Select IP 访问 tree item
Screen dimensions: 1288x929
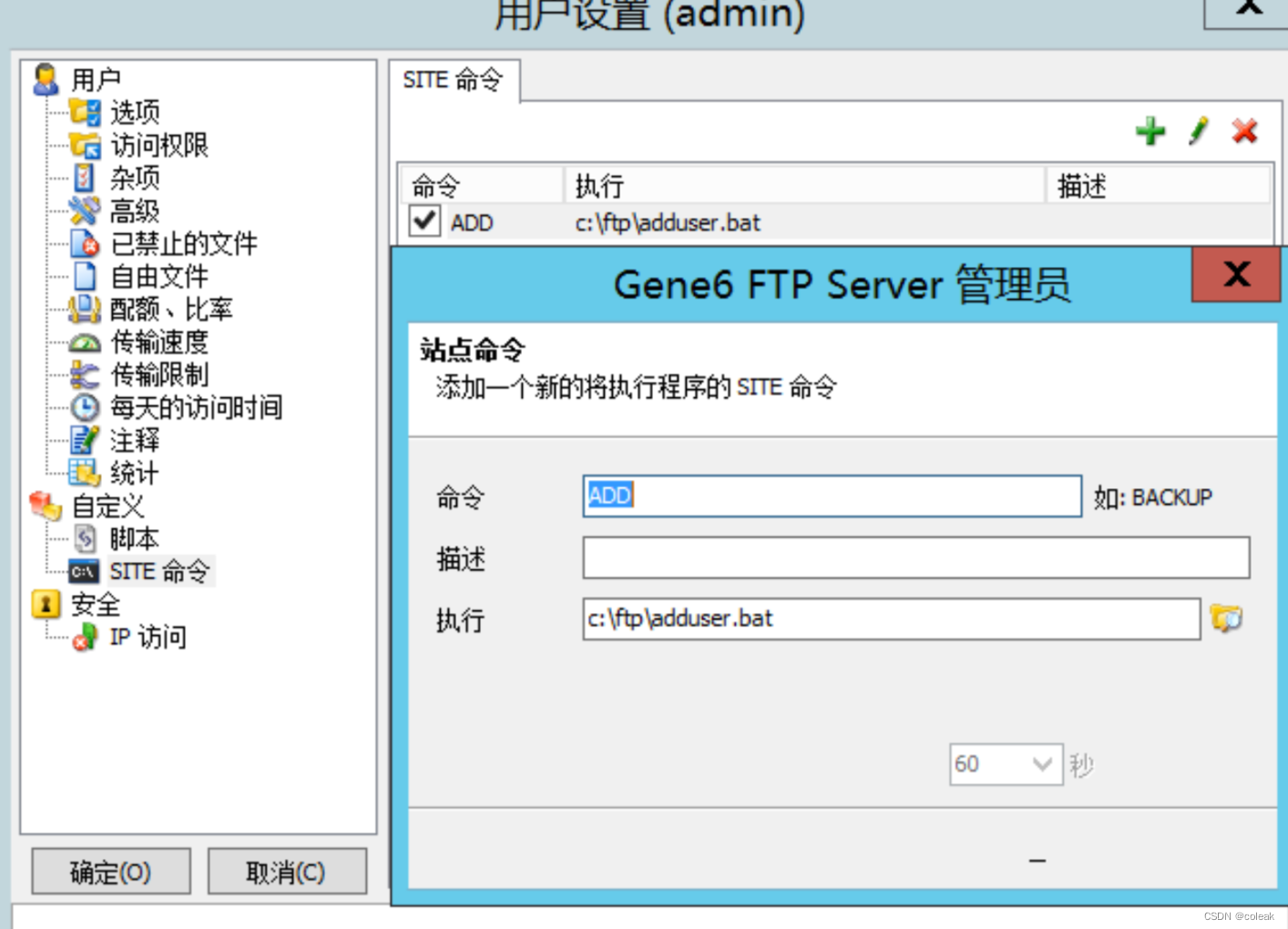[x=148, y=637]
